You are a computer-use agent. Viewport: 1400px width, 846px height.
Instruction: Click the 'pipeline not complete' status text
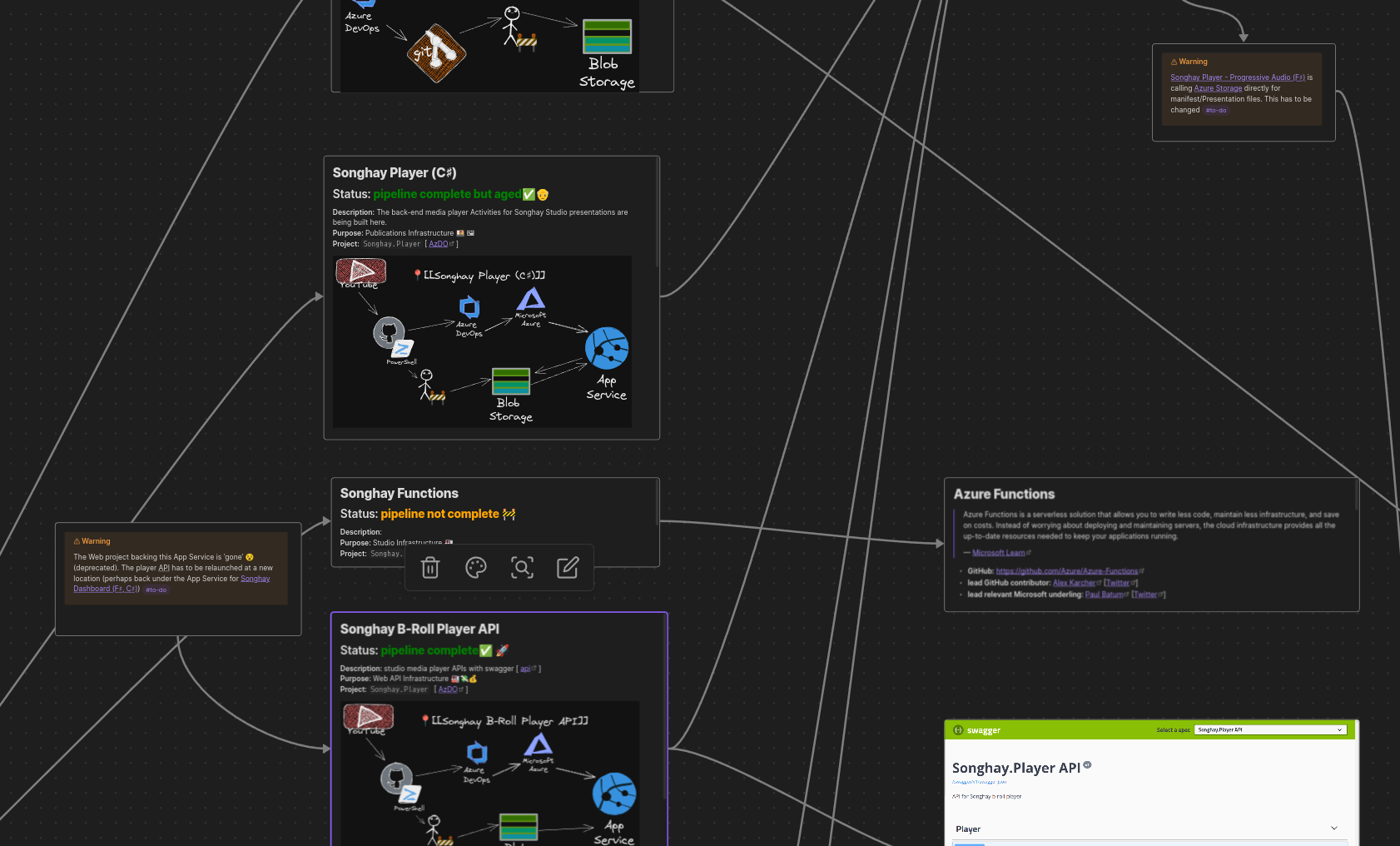[439, 515]
